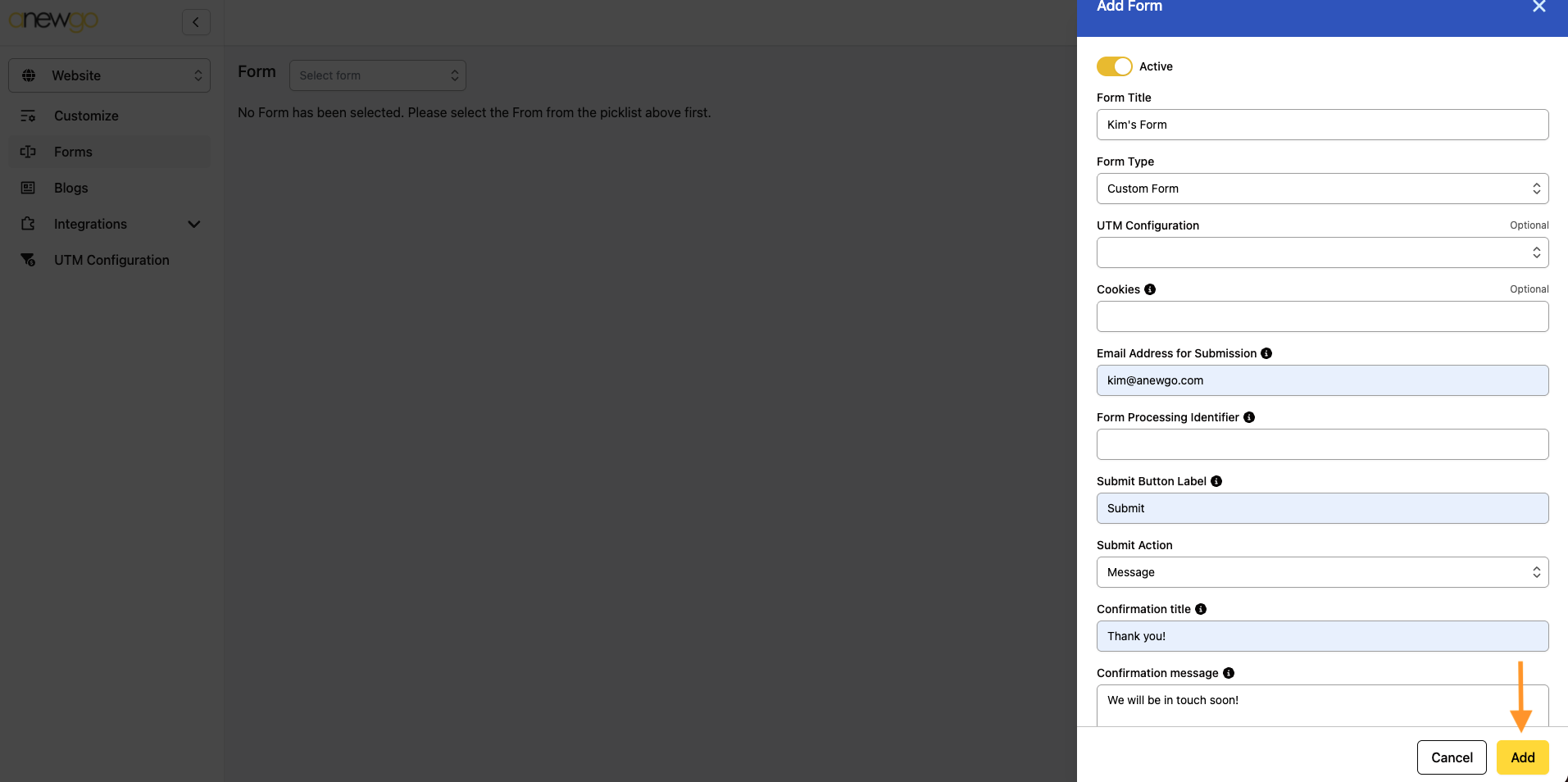Collapse the sidebar with the arrow button

196,22
